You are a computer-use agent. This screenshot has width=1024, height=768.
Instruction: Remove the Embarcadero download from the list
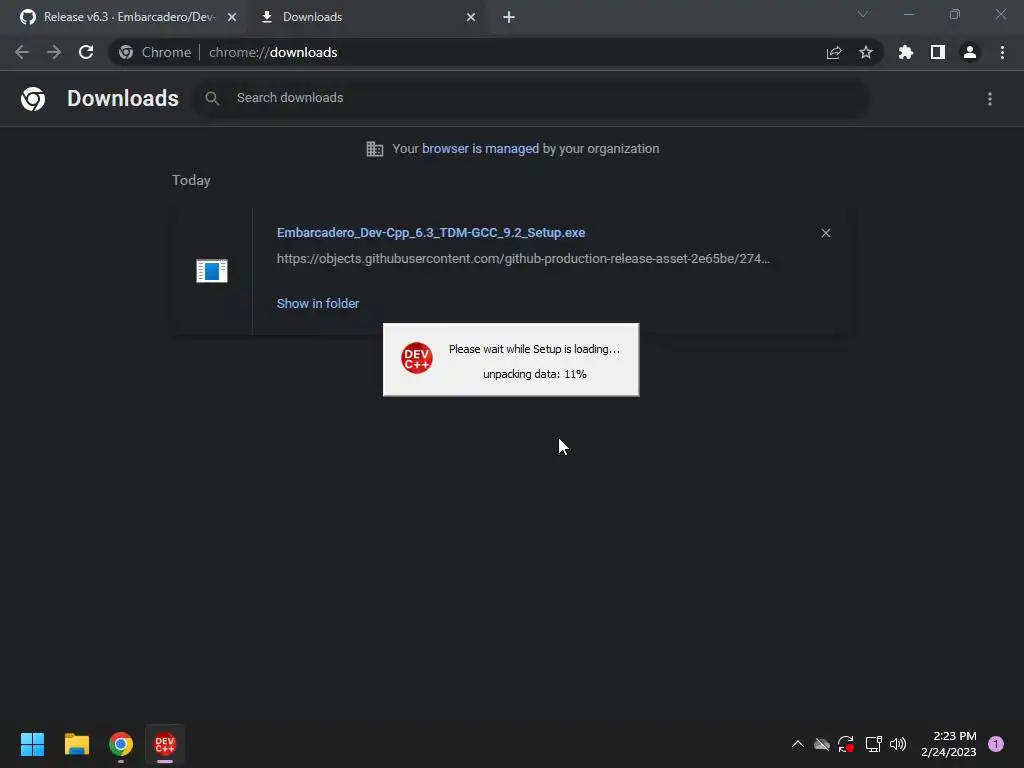tap(825, 233)
